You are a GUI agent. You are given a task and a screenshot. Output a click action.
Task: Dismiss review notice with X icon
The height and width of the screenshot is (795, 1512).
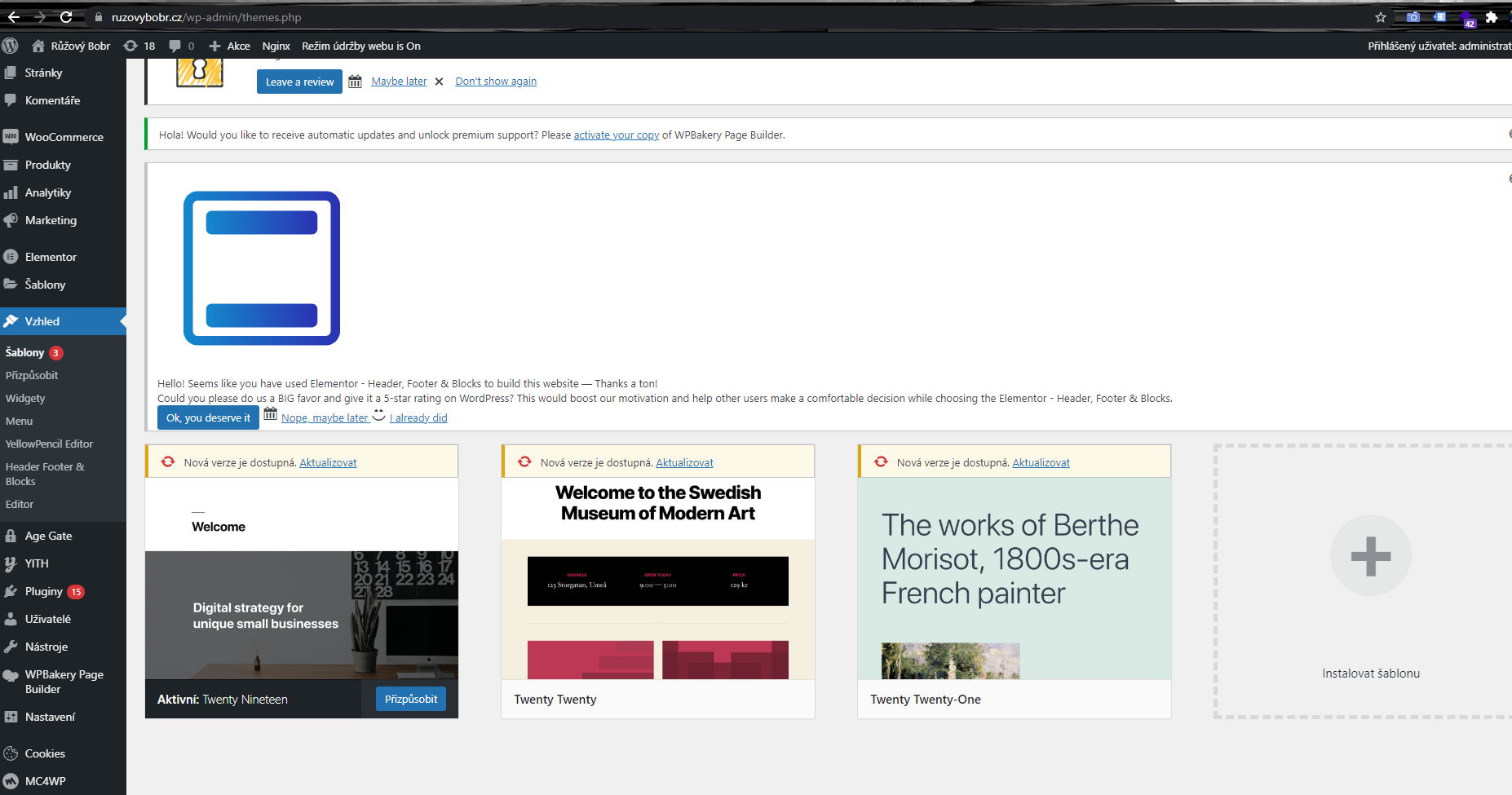pyautogui.click(x=439, y=82)
